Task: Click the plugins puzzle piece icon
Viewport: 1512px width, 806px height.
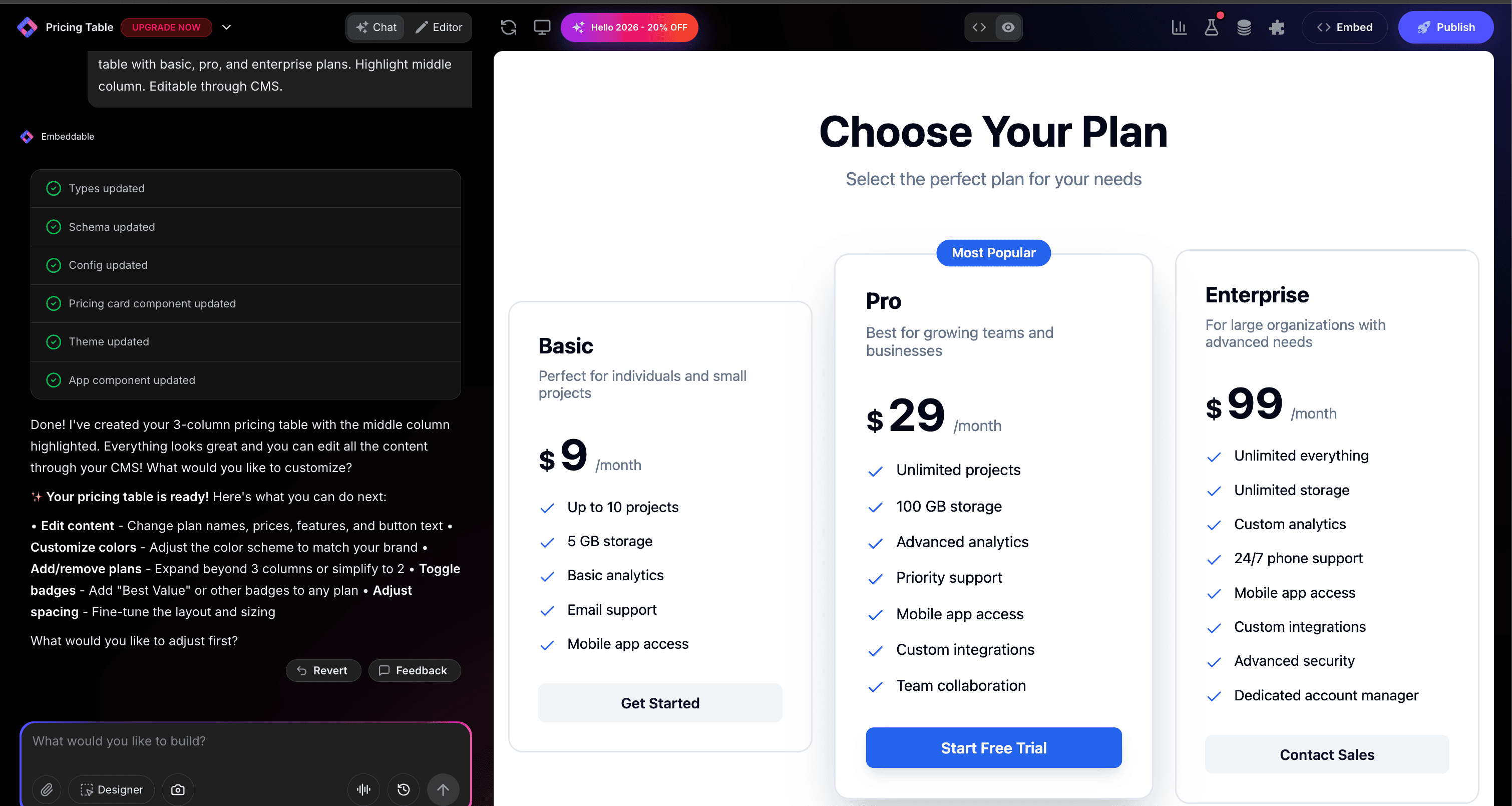Action: 1277,27
